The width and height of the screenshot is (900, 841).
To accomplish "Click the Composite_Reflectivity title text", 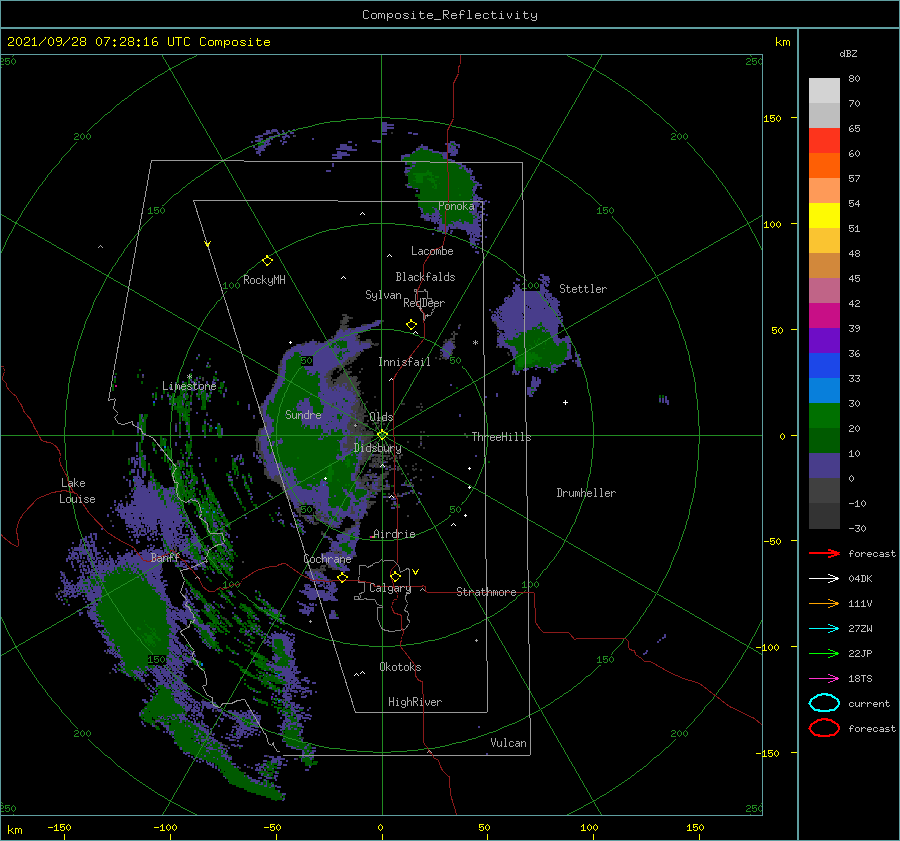I will click(x=450, y=15).
